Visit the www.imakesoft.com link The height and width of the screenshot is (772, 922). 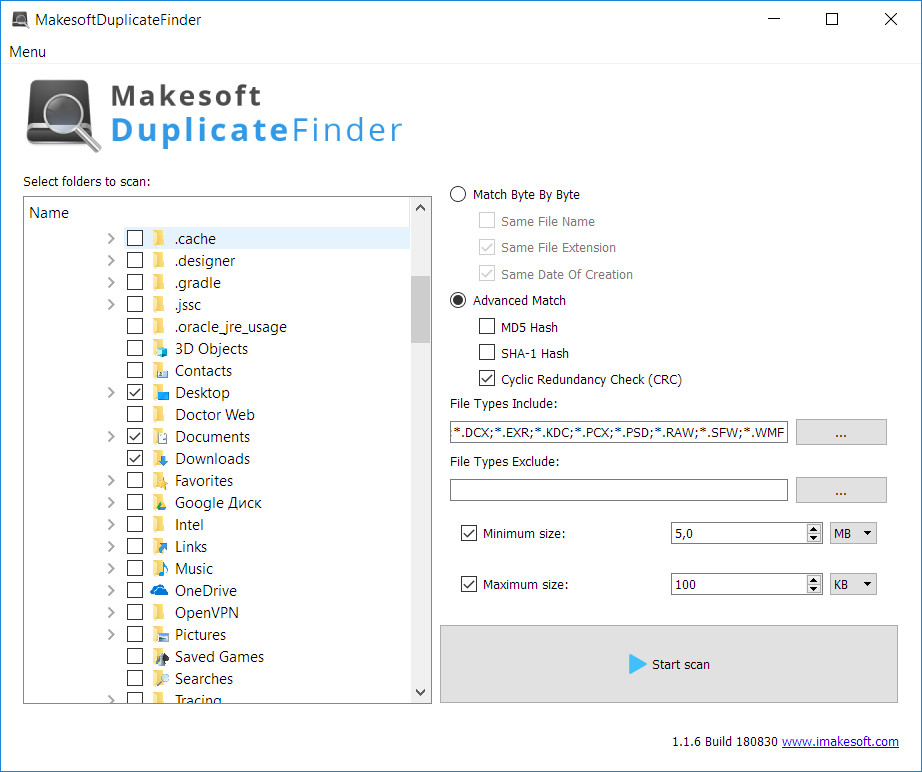(840, 741)
